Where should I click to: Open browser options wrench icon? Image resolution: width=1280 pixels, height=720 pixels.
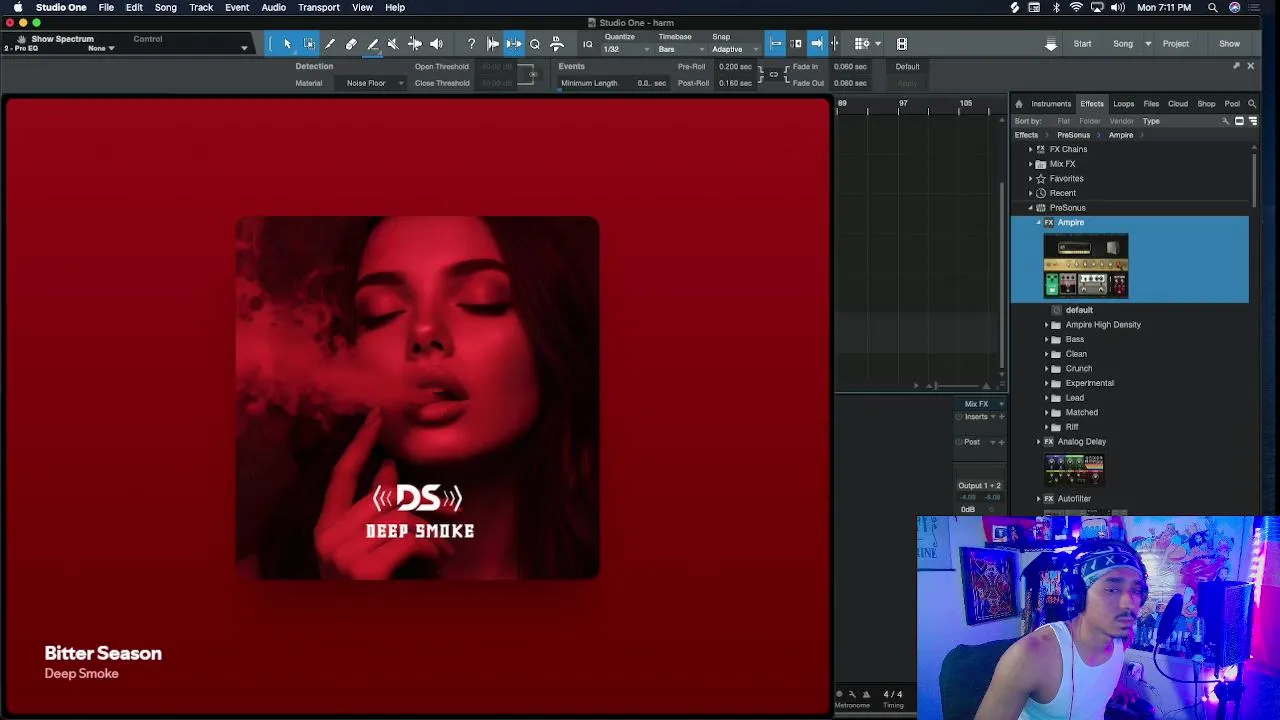click(1225, 121)
